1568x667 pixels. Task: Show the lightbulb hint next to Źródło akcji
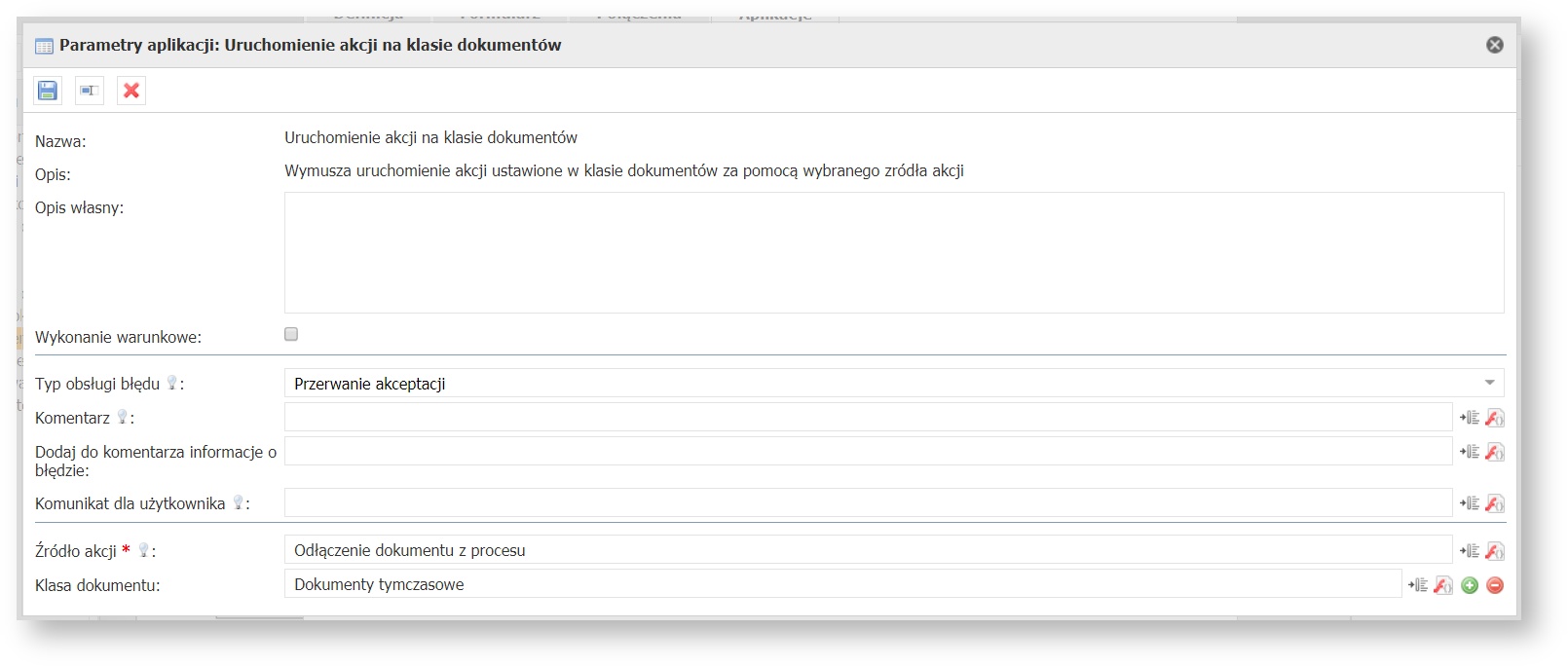coord(143,550)
